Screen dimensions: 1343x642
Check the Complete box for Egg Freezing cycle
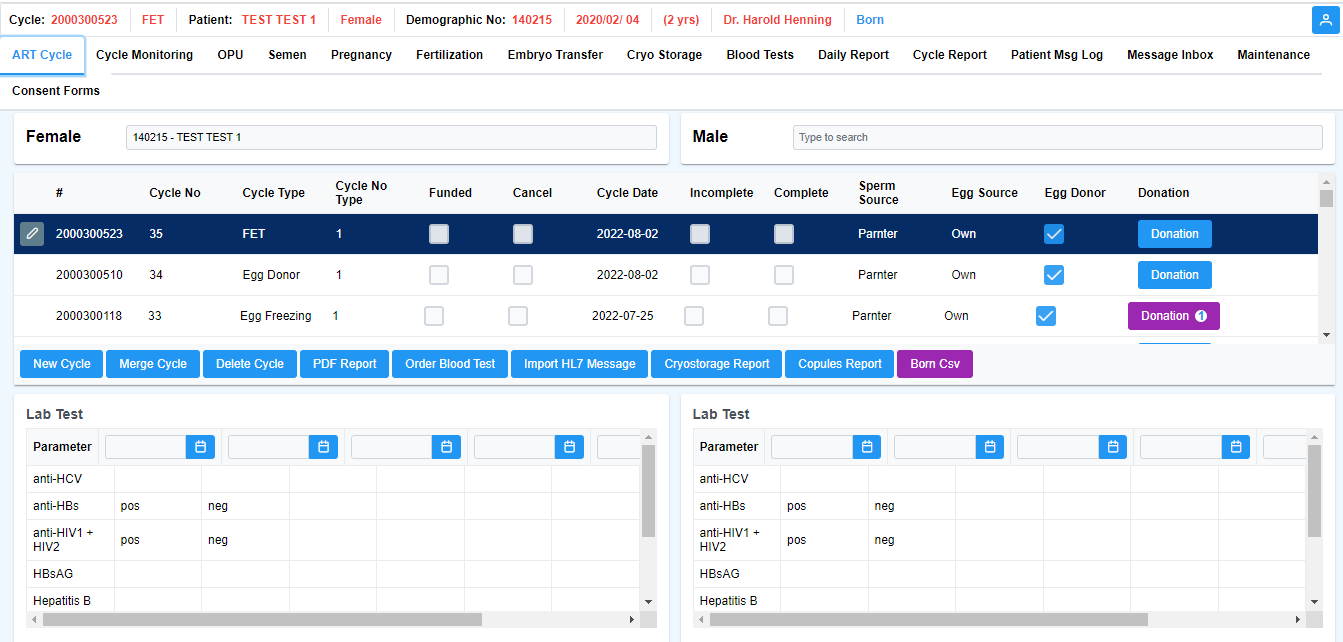(778, 316)
